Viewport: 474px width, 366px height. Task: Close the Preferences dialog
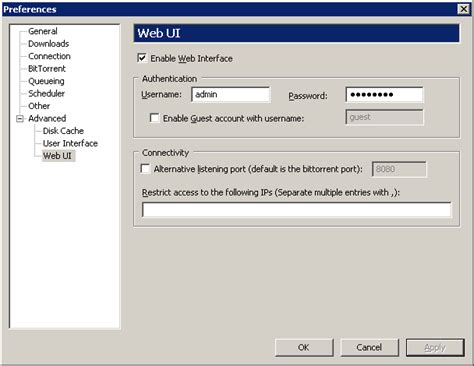point(464,9)
